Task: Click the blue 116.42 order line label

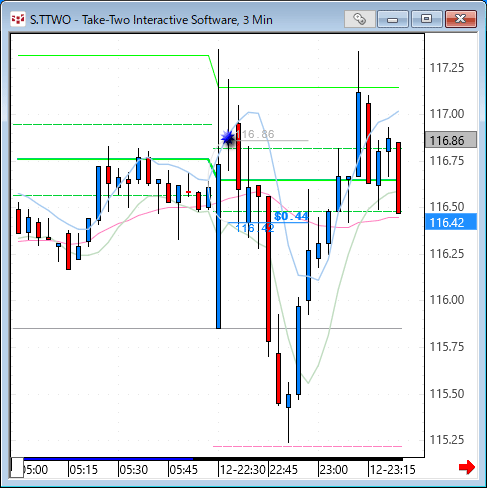Action: [255, 228]
